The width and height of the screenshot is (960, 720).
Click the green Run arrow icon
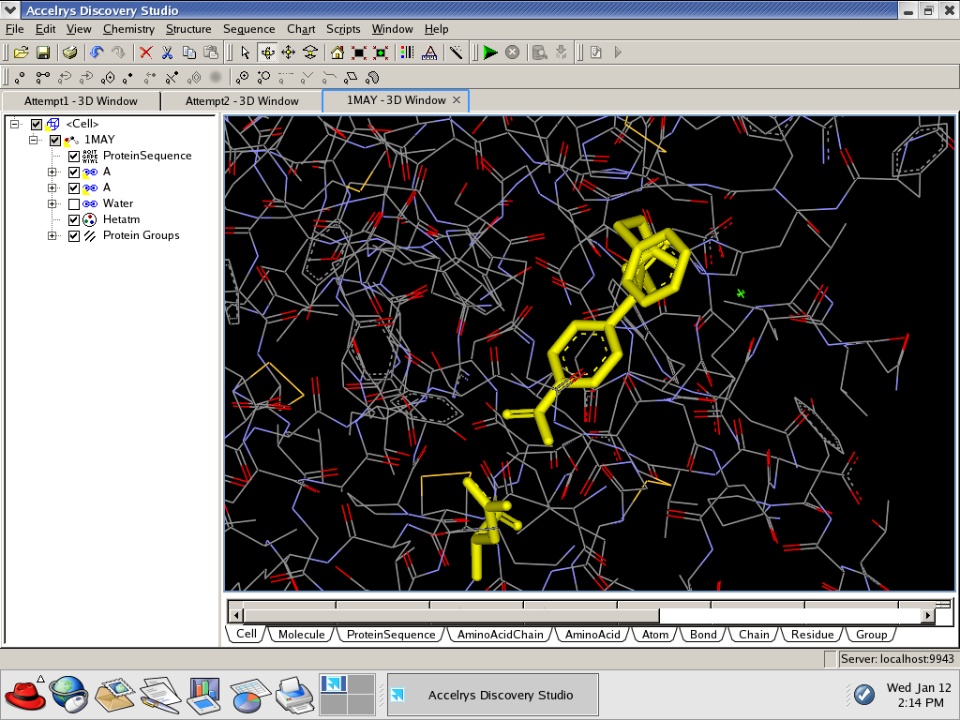point(490,52)
